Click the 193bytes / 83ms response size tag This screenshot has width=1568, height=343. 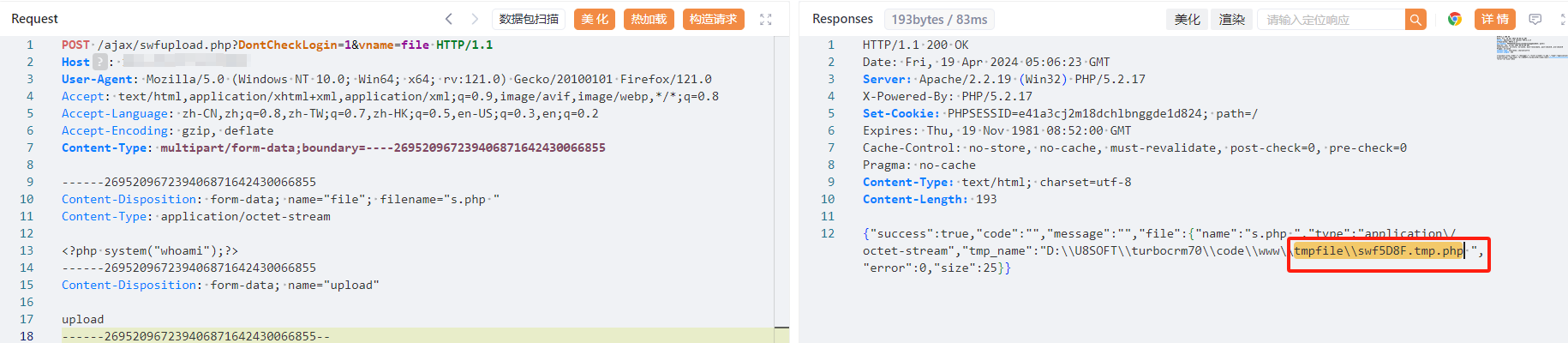[x=939, y=19]
